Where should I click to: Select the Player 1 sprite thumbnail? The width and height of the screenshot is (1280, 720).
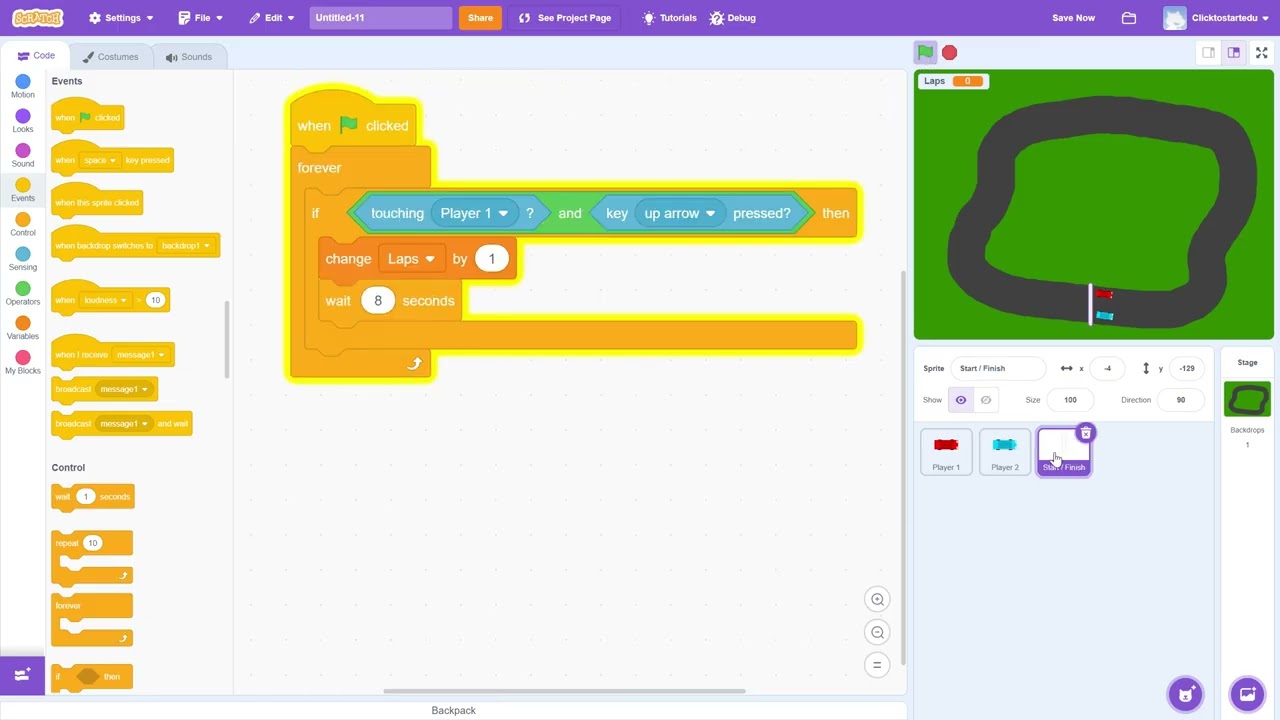946,452
